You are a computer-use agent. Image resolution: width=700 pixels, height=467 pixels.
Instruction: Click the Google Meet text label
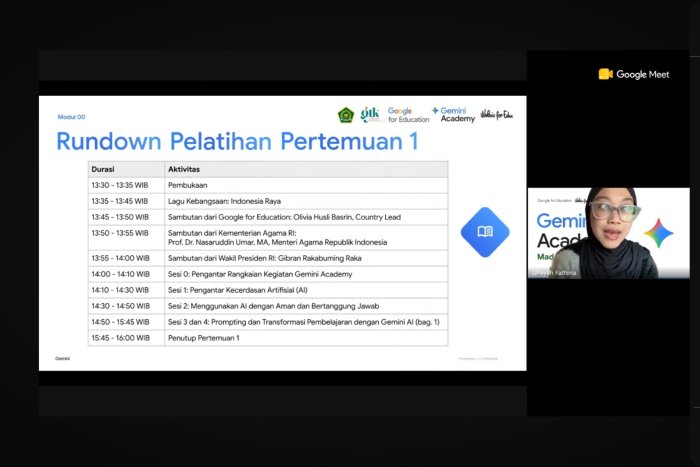pos(642,75)
